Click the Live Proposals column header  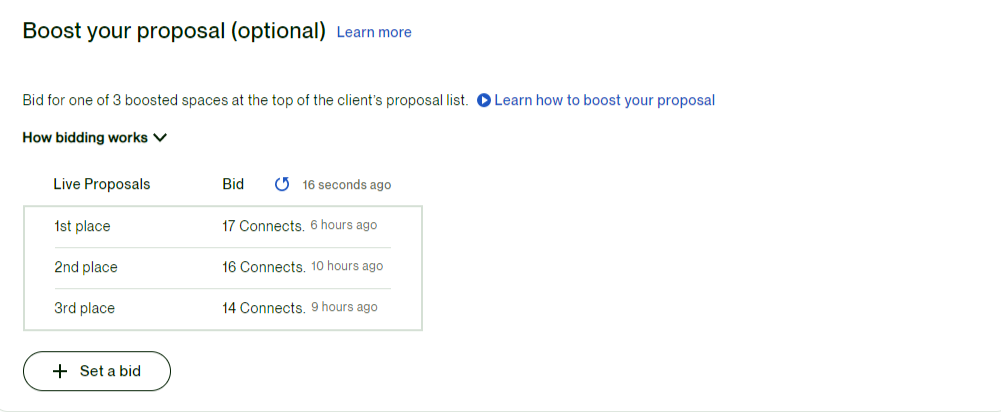[102, 184]
